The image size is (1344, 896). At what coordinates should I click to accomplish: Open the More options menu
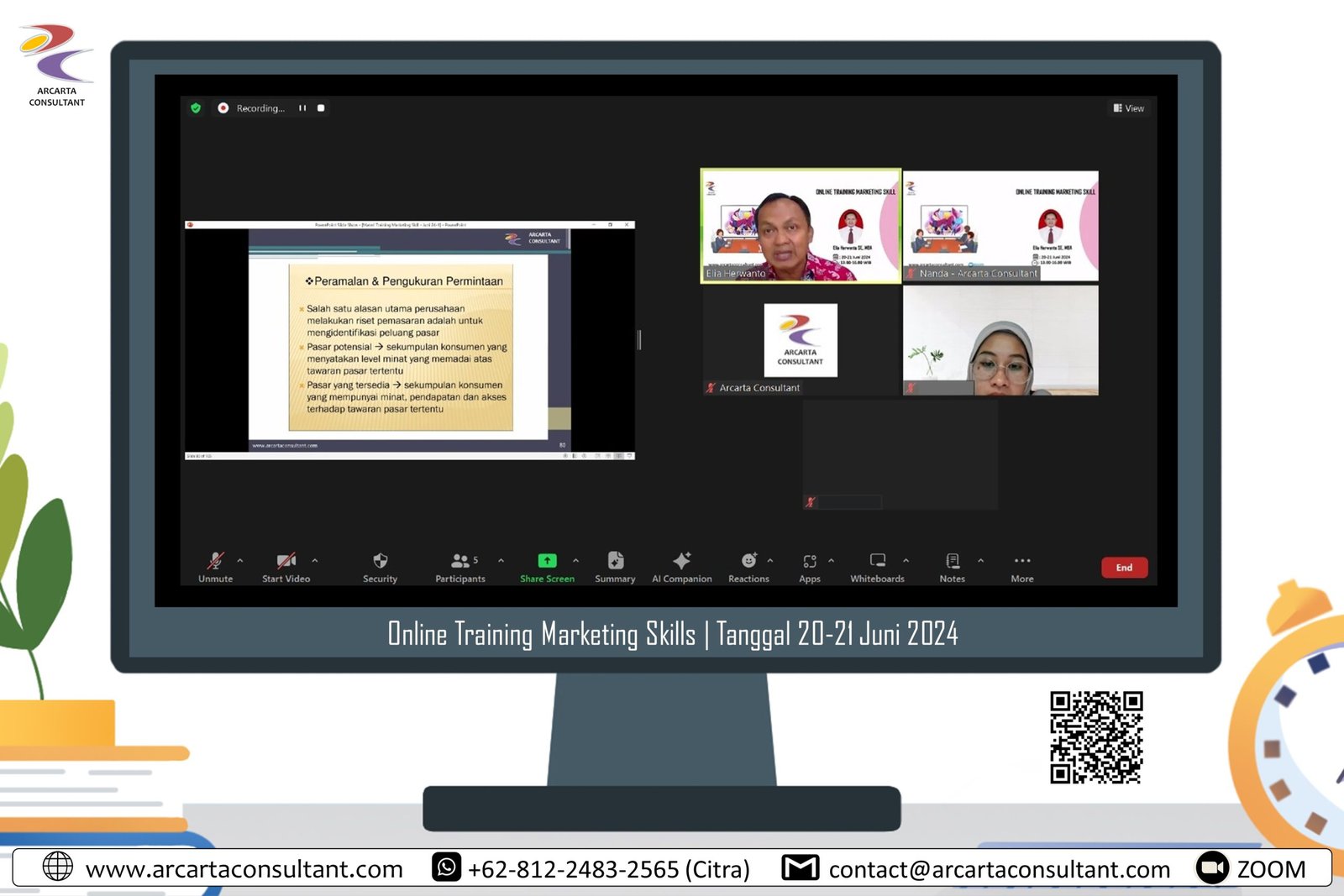tap(1021, 562)
